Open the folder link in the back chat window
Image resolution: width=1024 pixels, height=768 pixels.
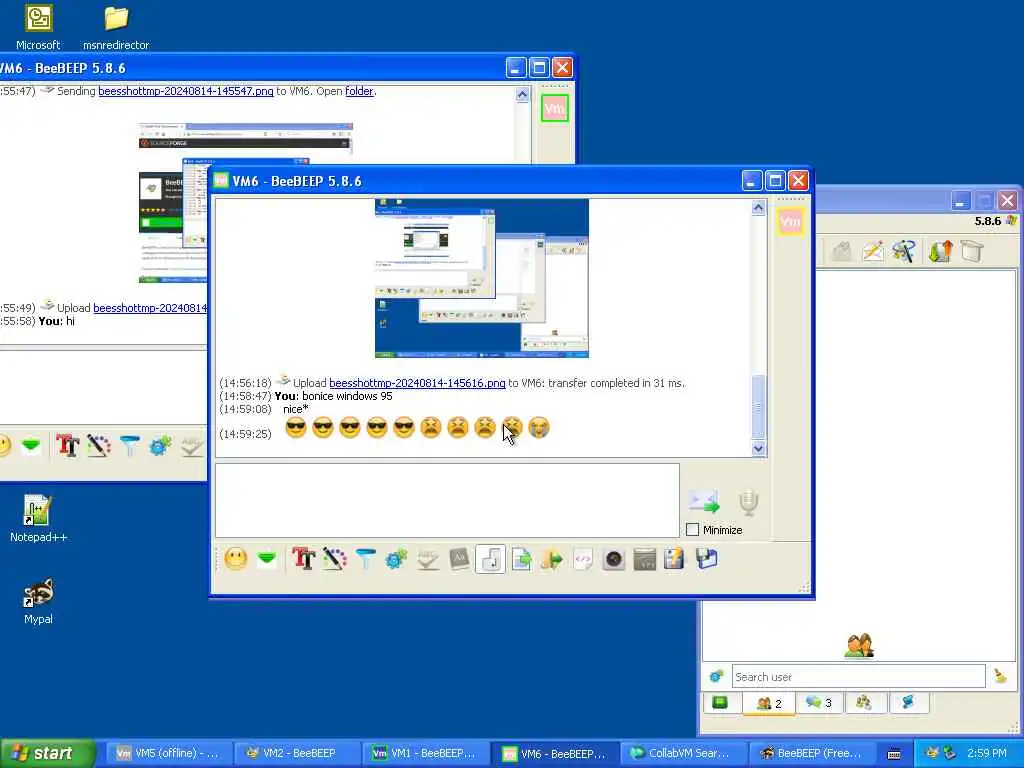[359, 91]
